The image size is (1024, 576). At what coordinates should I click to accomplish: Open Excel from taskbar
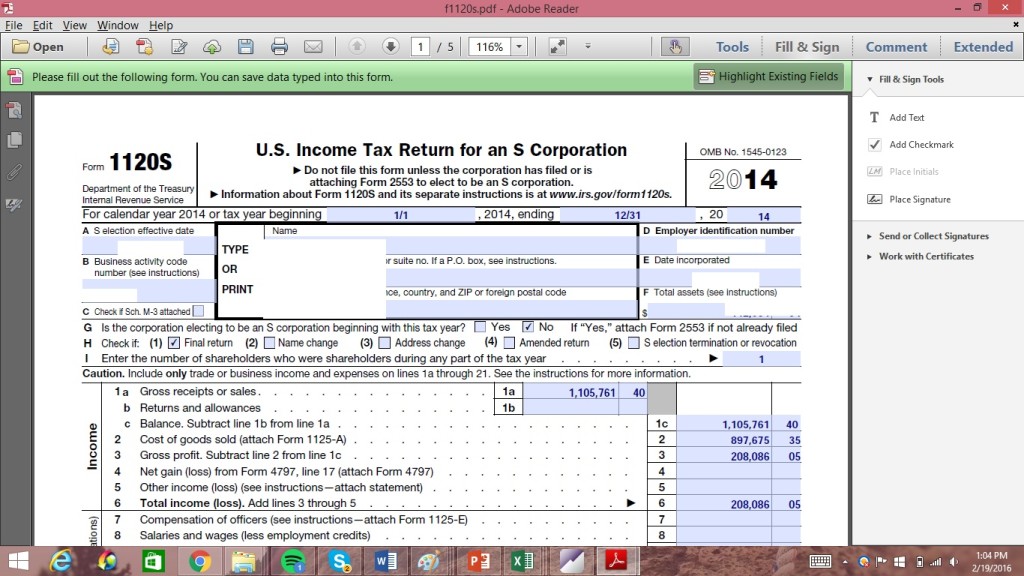coord(522,561)
